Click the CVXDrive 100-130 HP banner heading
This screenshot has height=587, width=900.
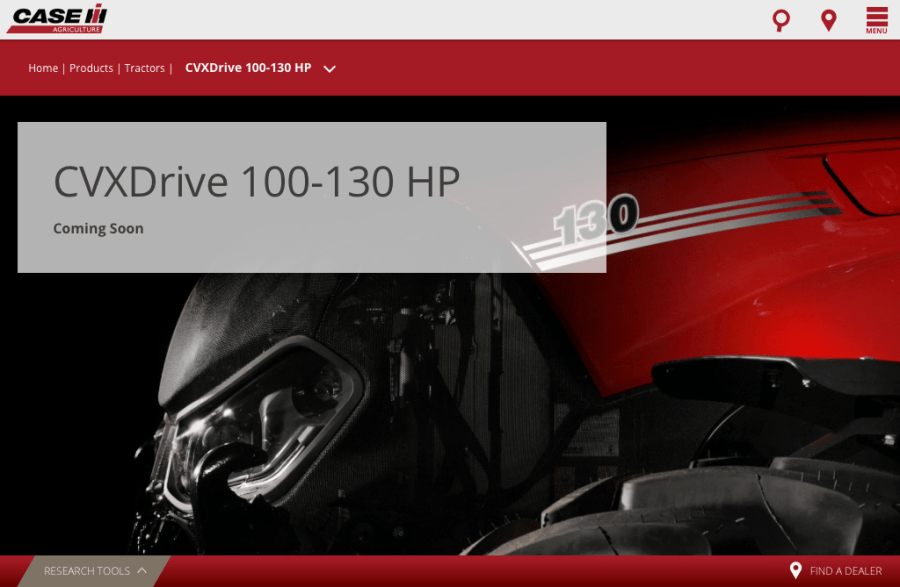click(x=257, y=181)
